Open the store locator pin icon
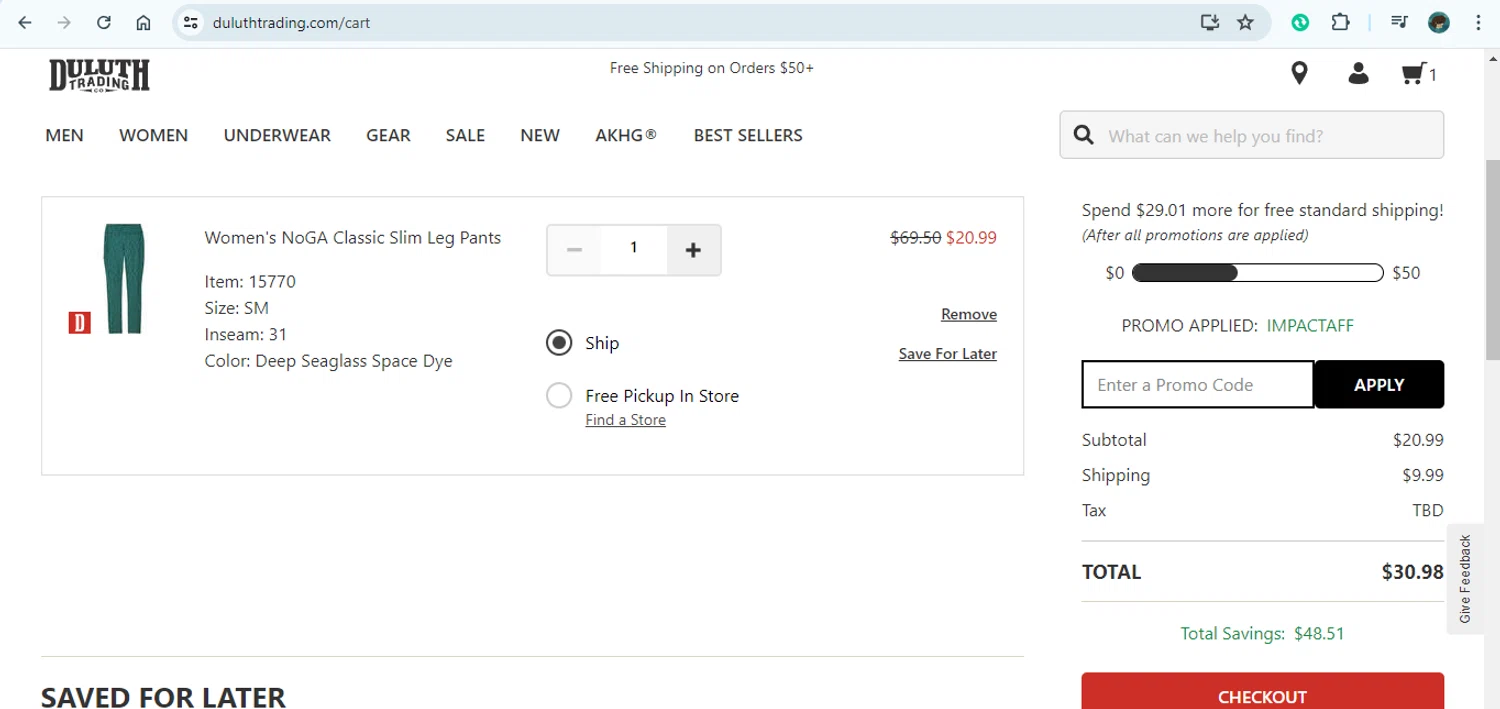The width and height of the screenshot is (1500, 709). (x=1299, y=73)
